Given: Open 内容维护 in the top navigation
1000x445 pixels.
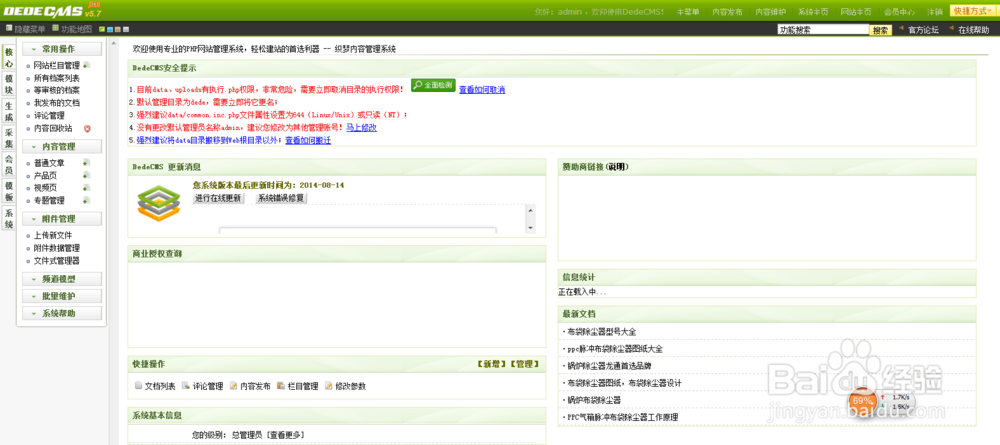Looking at the screenshot, I should tap(771, 12).
